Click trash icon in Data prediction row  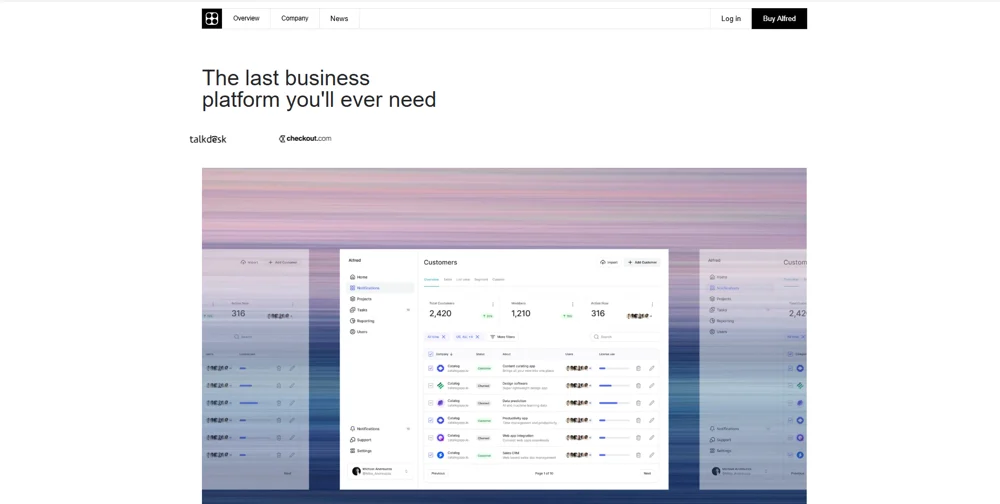click(x=638, y=403)
